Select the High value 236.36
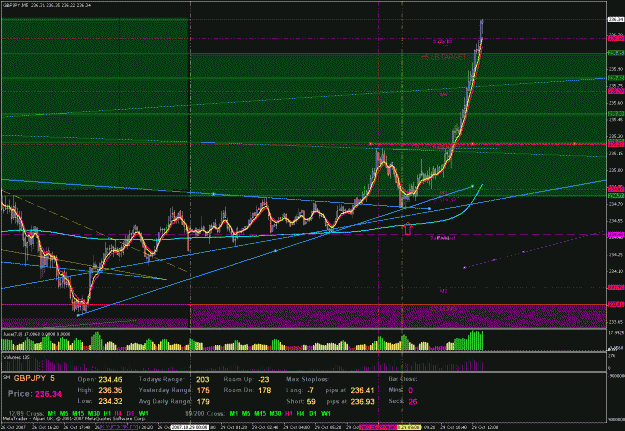 tap(110, 390)
